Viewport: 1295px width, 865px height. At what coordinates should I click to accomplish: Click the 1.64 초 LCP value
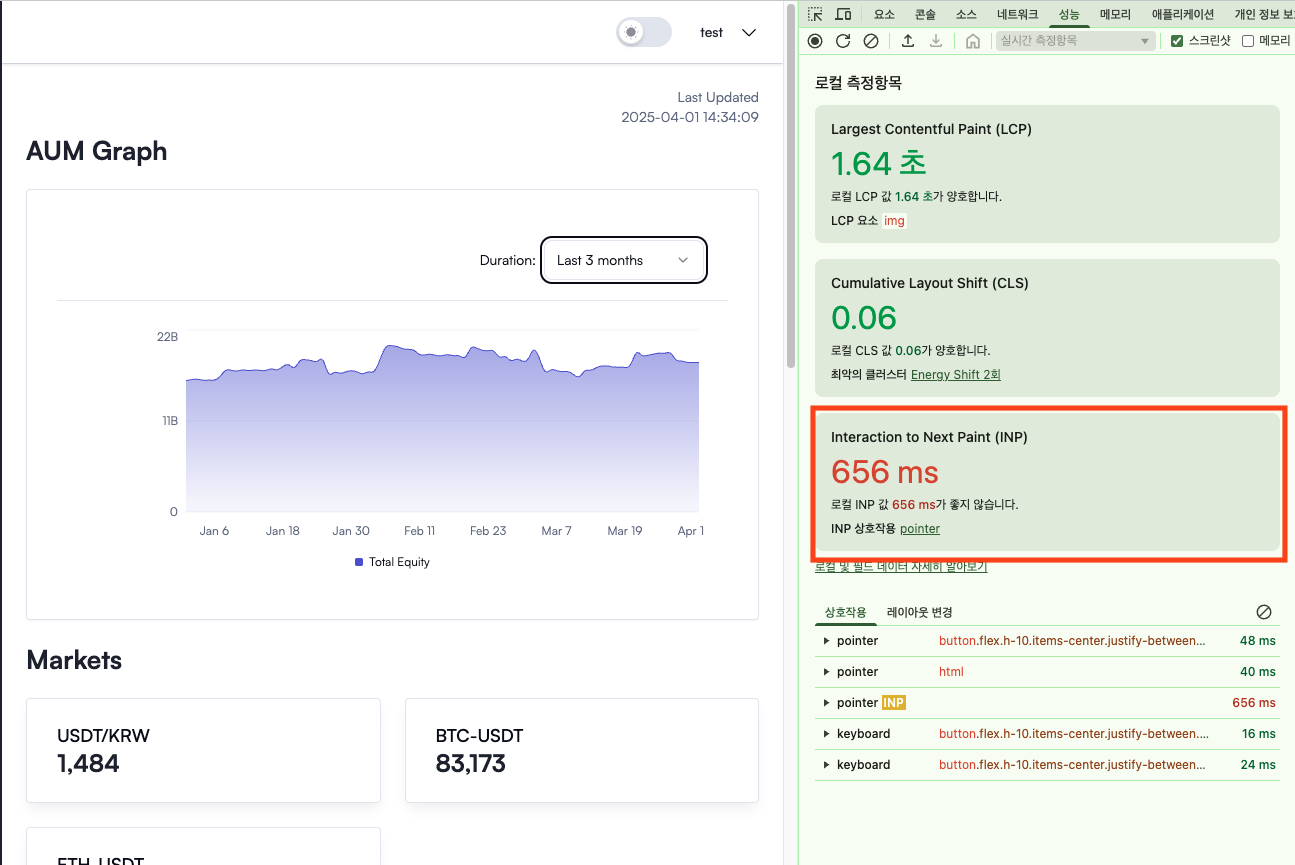pyautogui.click(x=879, y=163)
